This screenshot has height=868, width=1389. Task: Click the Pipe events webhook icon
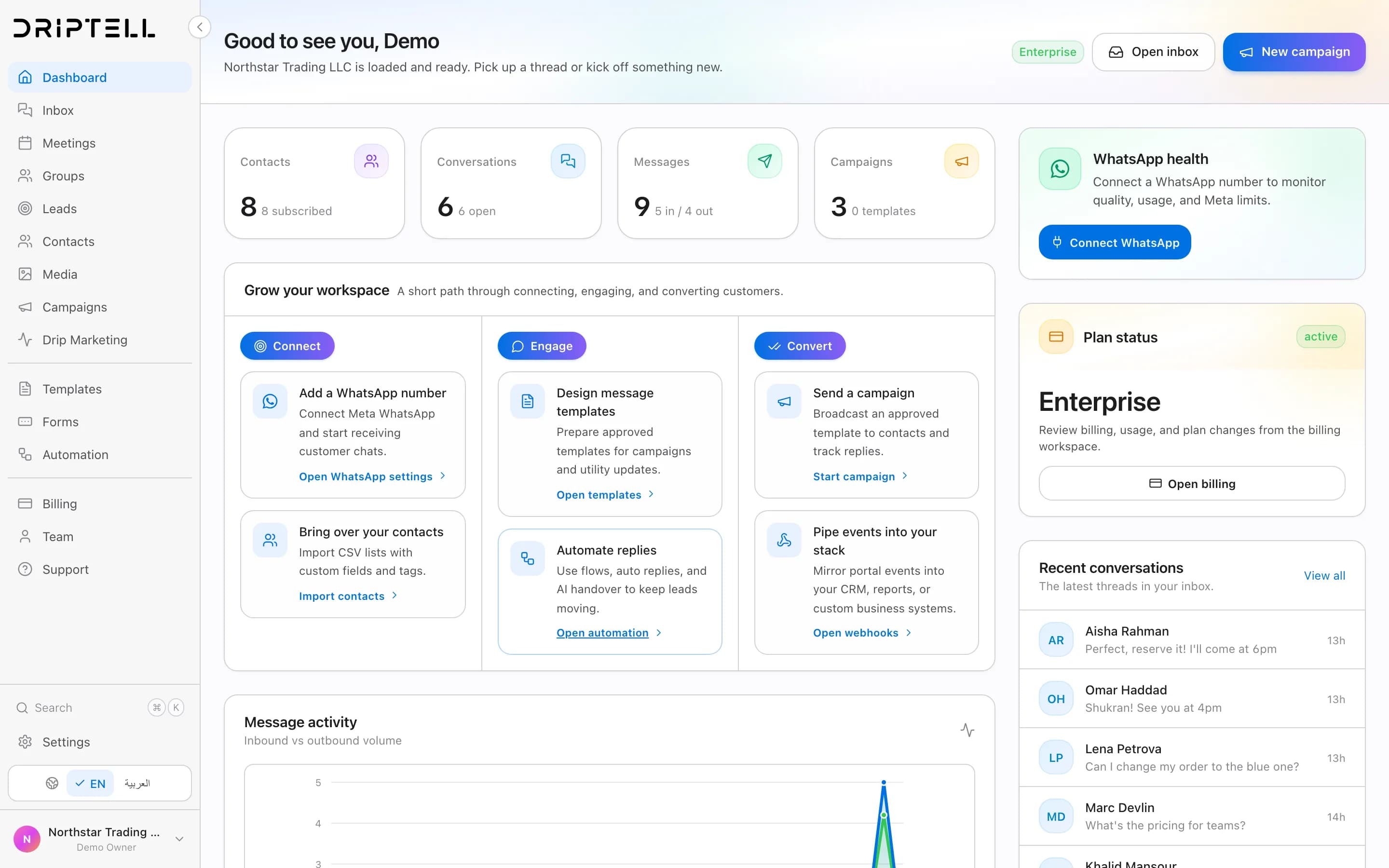click(784, 540)
